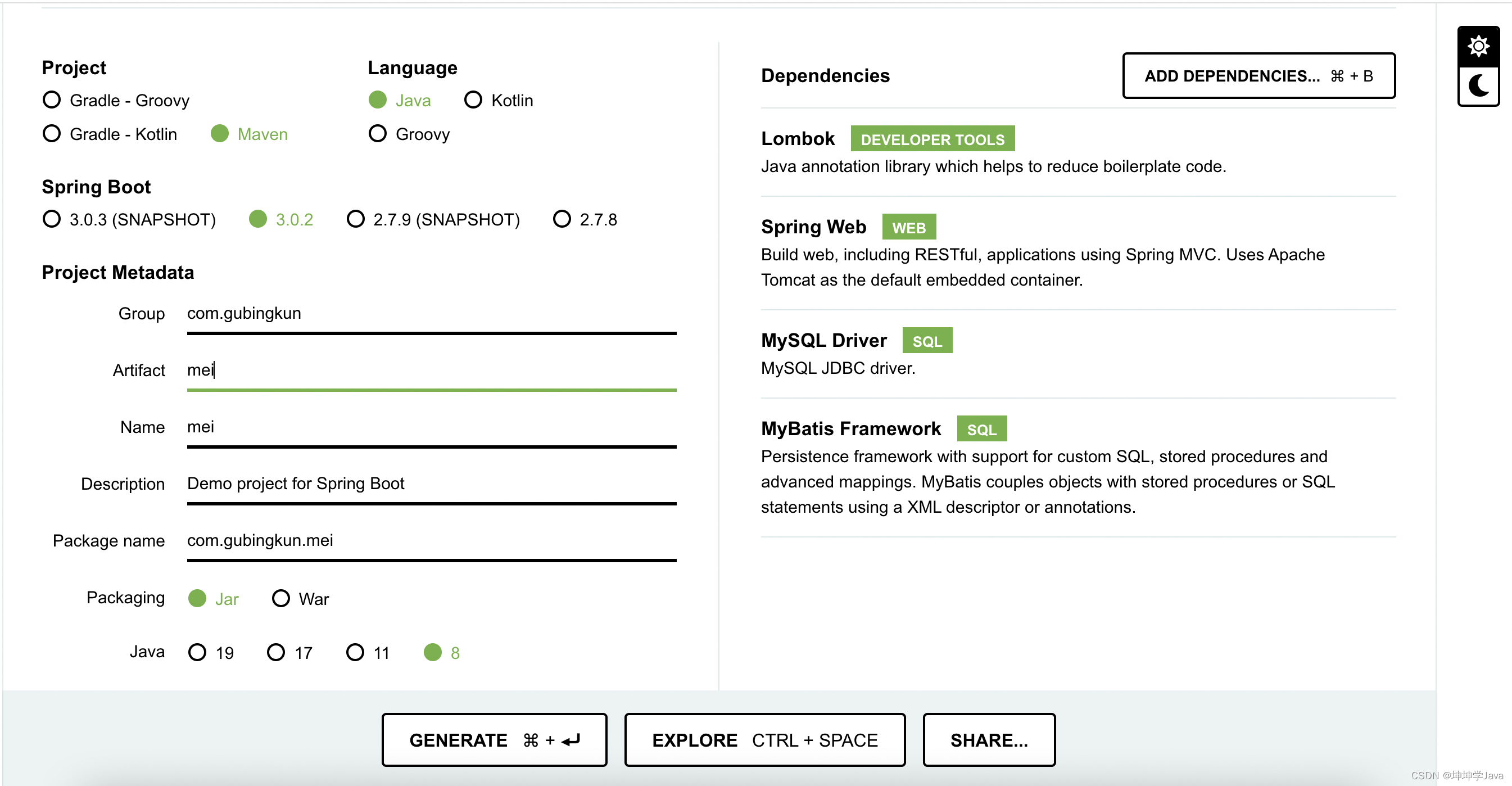Select Java version 8
Screen dimensions: 1512x786
[442, 653]
